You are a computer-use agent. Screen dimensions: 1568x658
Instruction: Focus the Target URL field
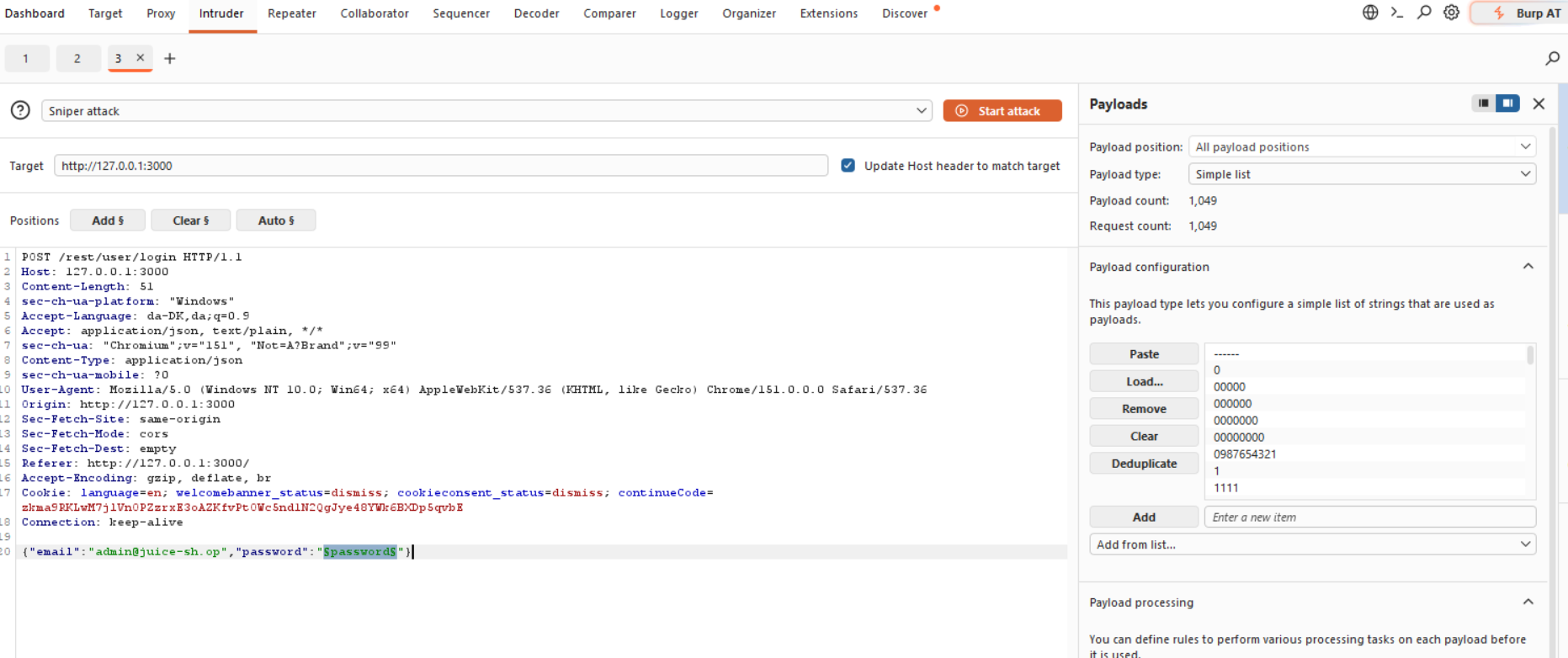click(441, 166)
